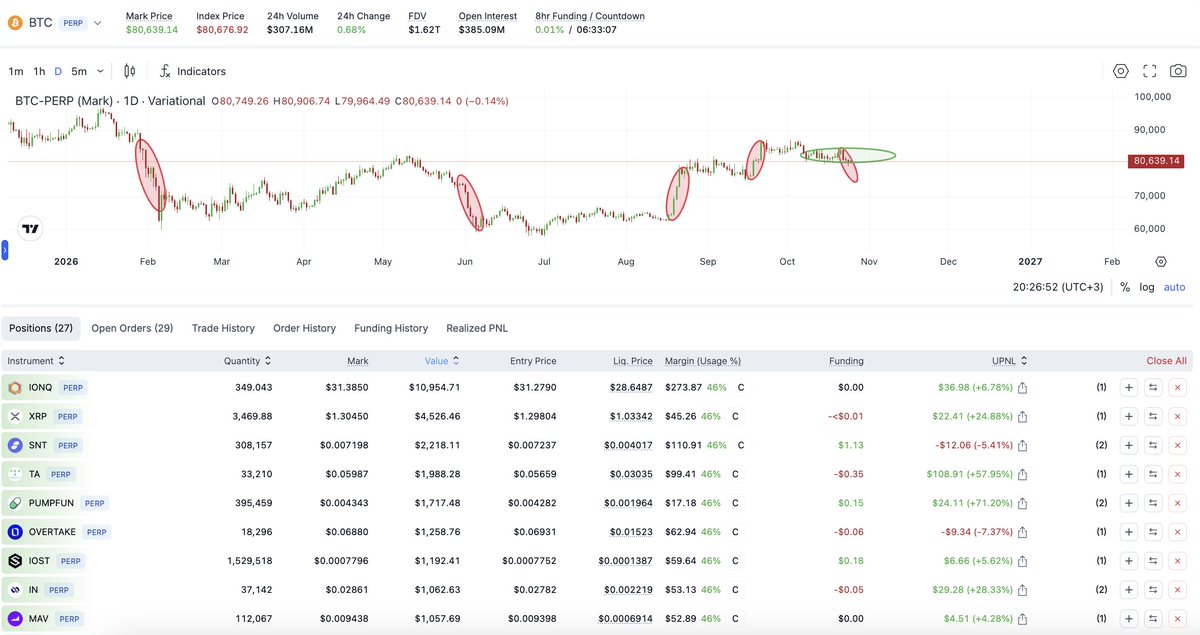This screenshot has height=635, width=1200.
Task: Sort positions by UPNL column
Action: tap(1009, 361)
